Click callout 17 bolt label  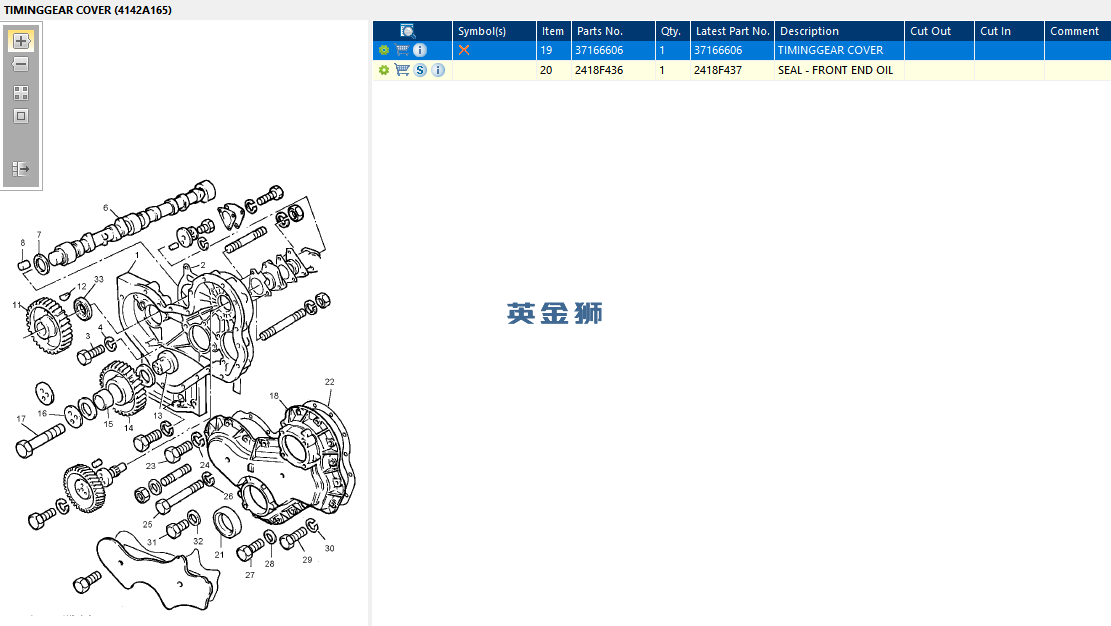click(21, 419)
